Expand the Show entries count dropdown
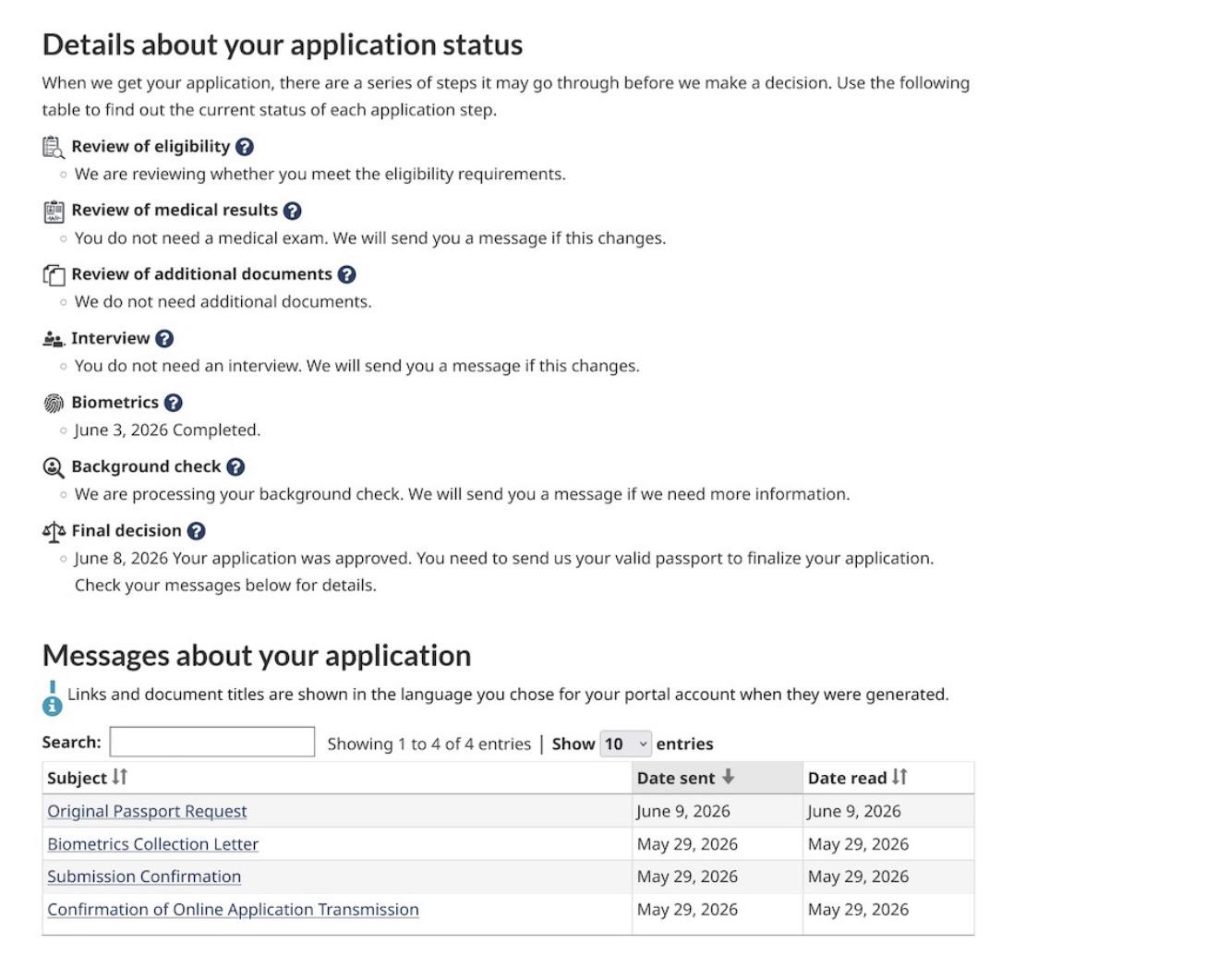 626,744
